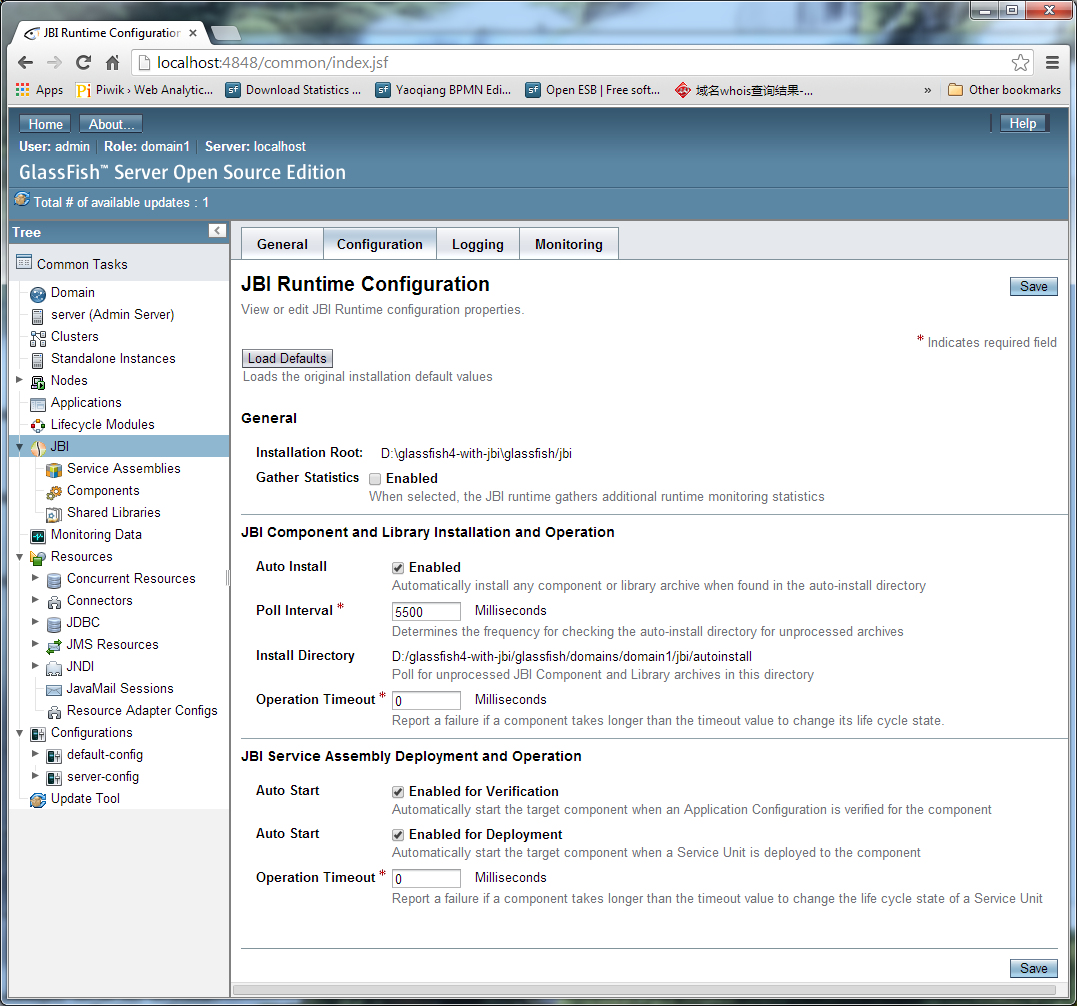This screenshot has width=1077, height=1006.
Task: Reload the page in browser
Action: click(x=83, y=62)
